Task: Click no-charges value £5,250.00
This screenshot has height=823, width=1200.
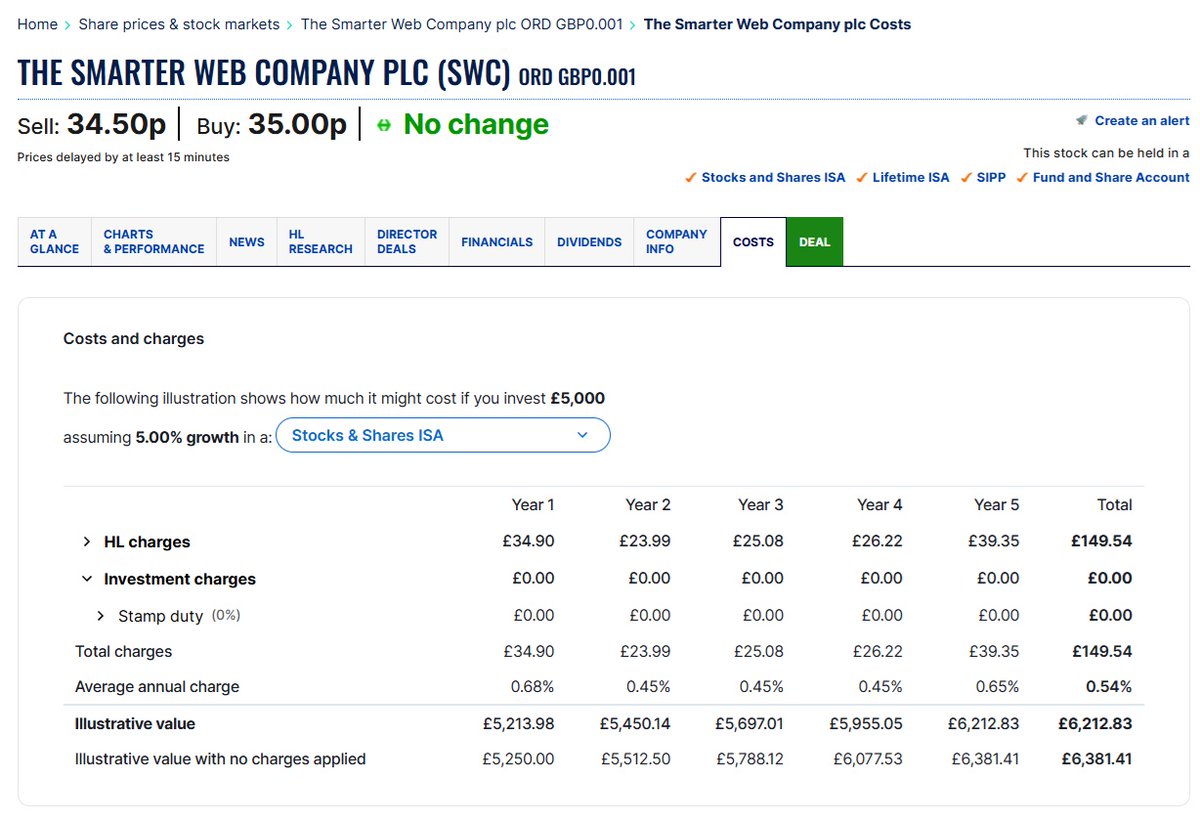Action: [x=518, y=759]
